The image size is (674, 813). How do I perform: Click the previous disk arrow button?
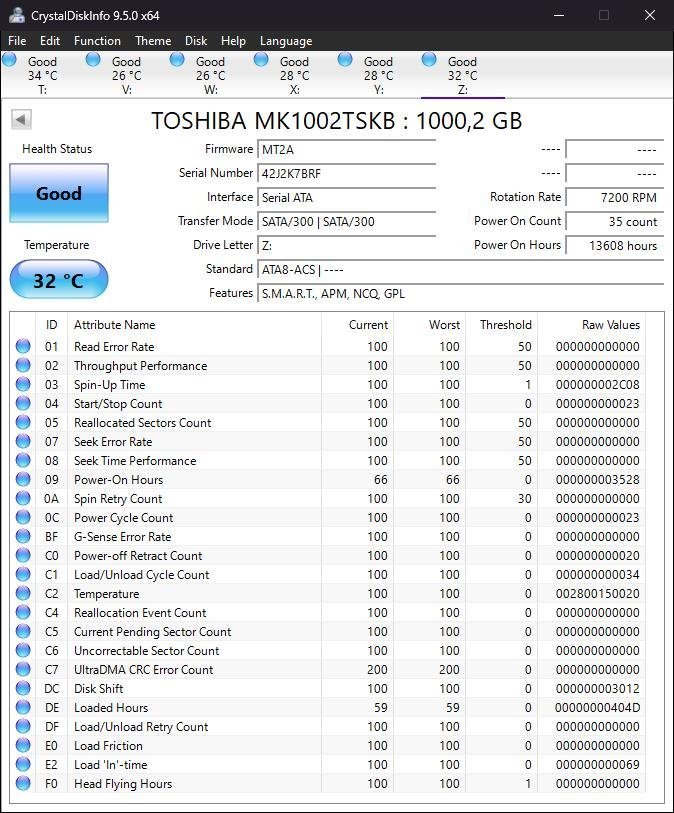coord(21,120)
